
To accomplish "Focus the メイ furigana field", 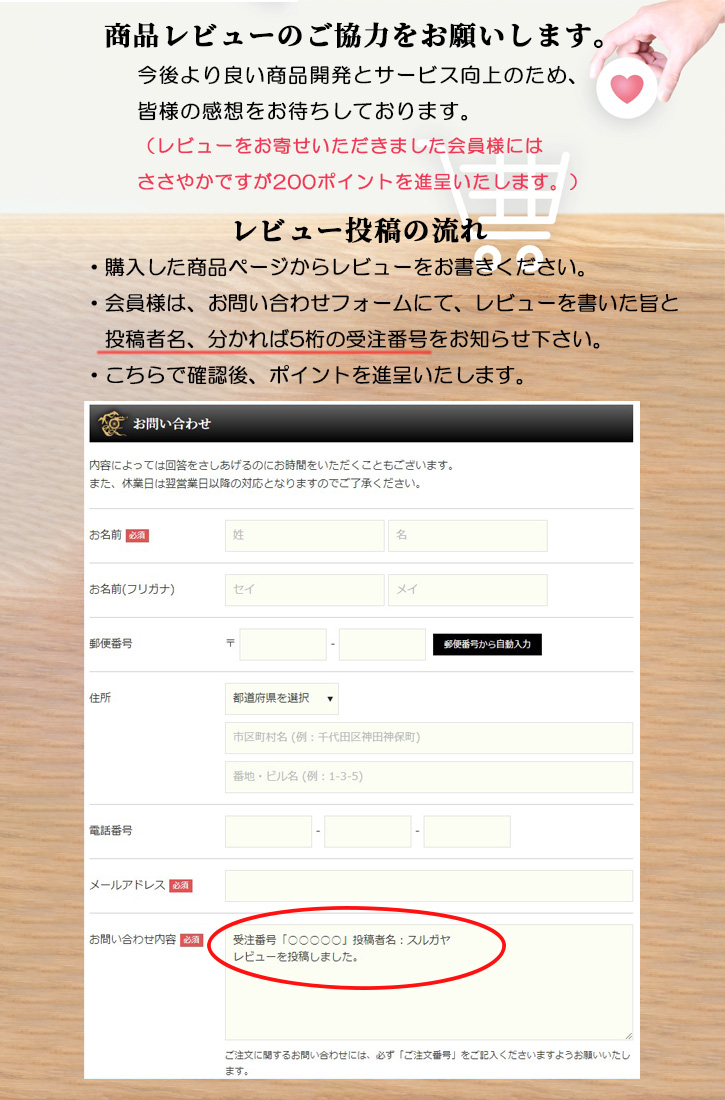I will pyautogui.click(x=467, y=590).
